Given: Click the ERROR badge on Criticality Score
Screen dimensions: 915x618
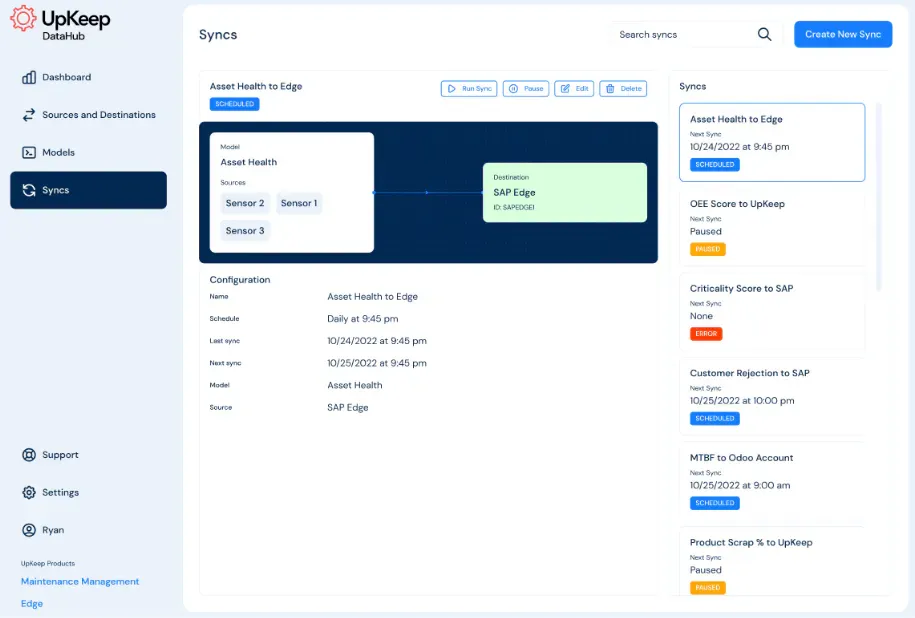Looking at the screenshot, I should point(706,334).
